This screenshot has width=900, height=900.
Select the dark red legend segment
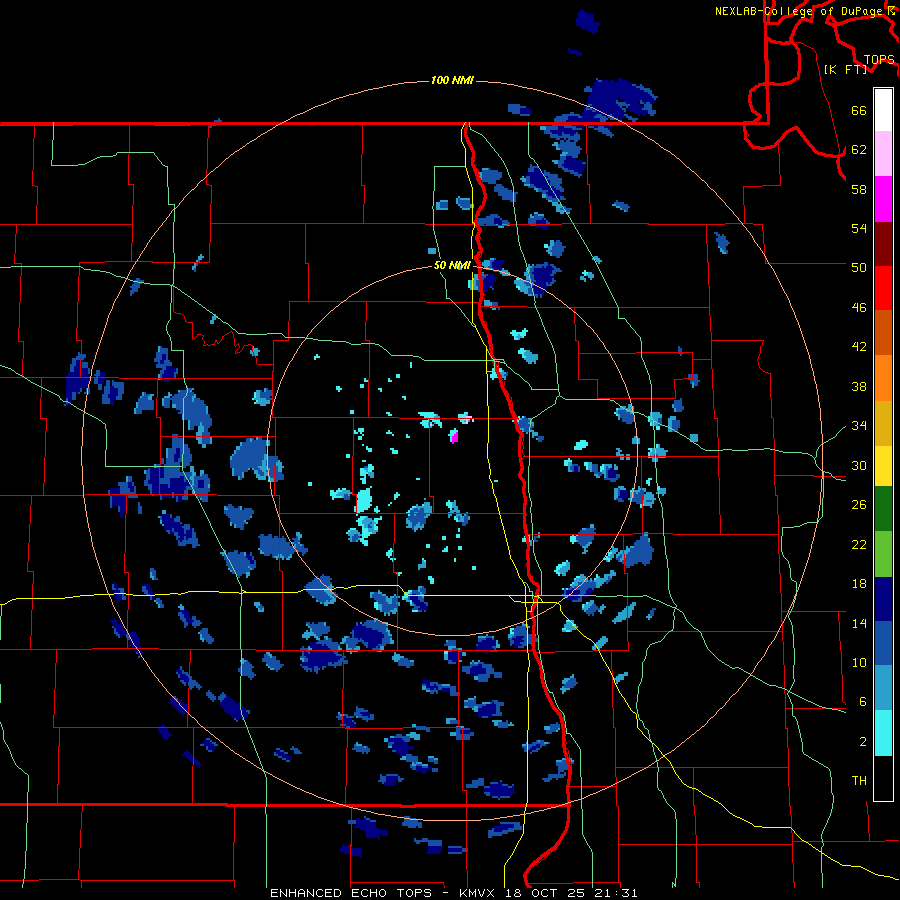pos(883,244)
